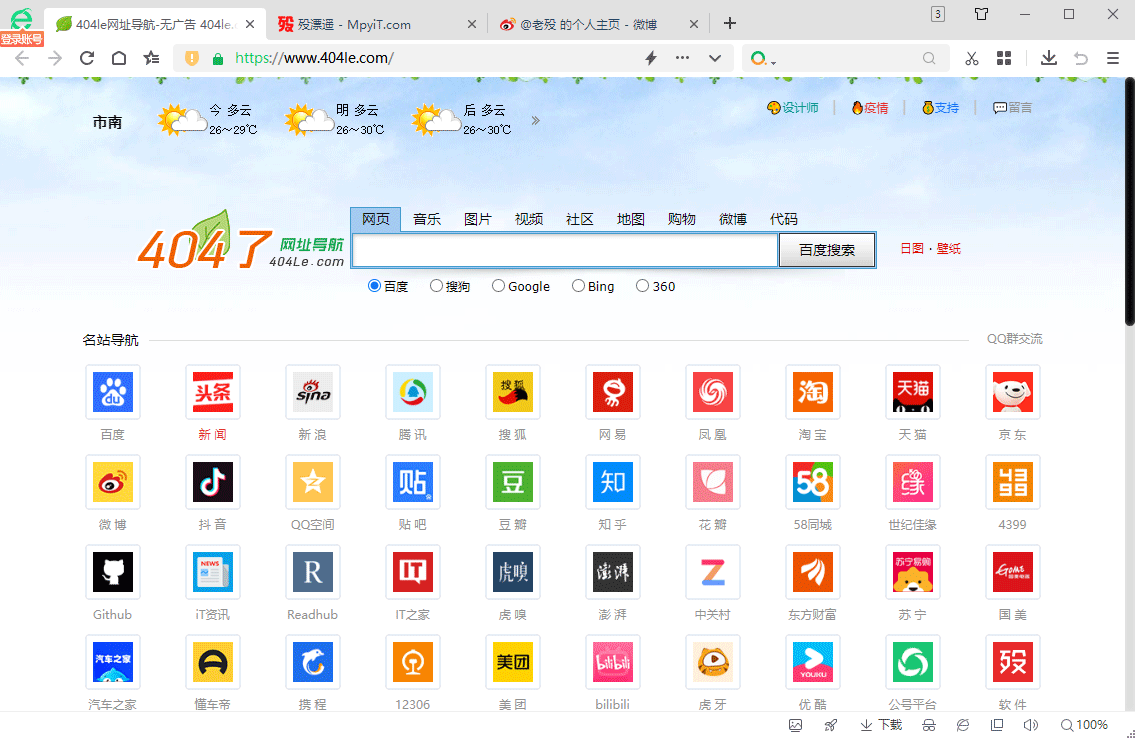The height and width of the screenshot is (738, 1135).
Task: Click the 市南 weather location
Action: pos(107,122)
